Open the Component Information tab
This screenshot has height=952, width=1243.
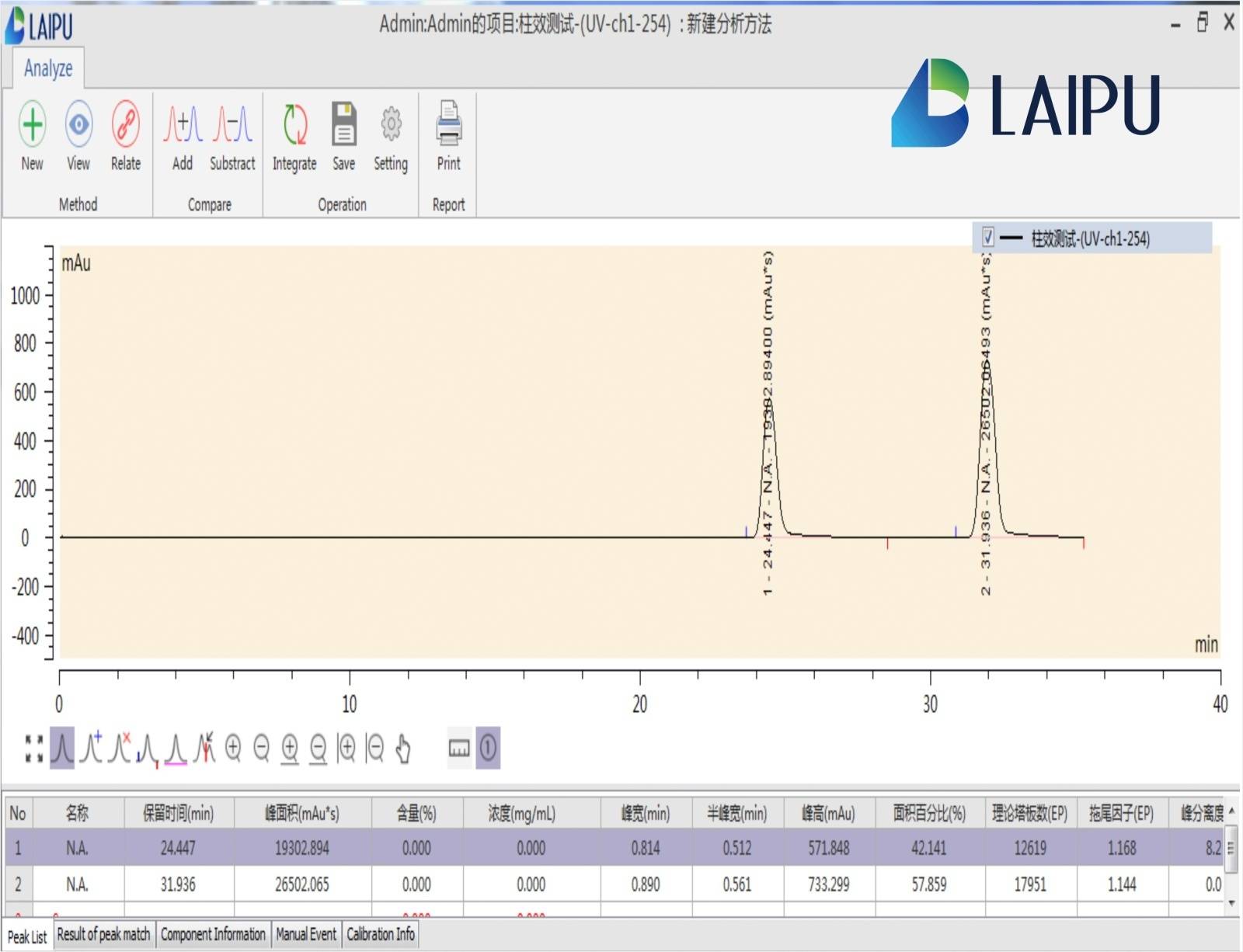coord(213,934)
